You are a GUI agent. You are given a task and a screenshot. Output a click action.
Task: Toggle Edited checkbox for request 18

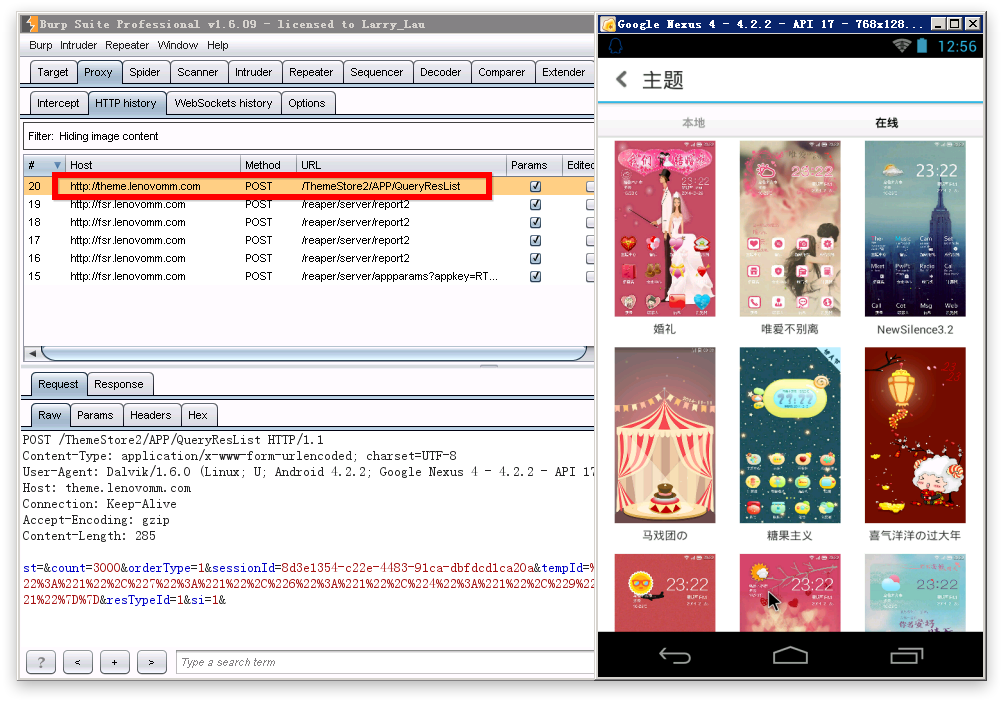click(x=590, y=222)
